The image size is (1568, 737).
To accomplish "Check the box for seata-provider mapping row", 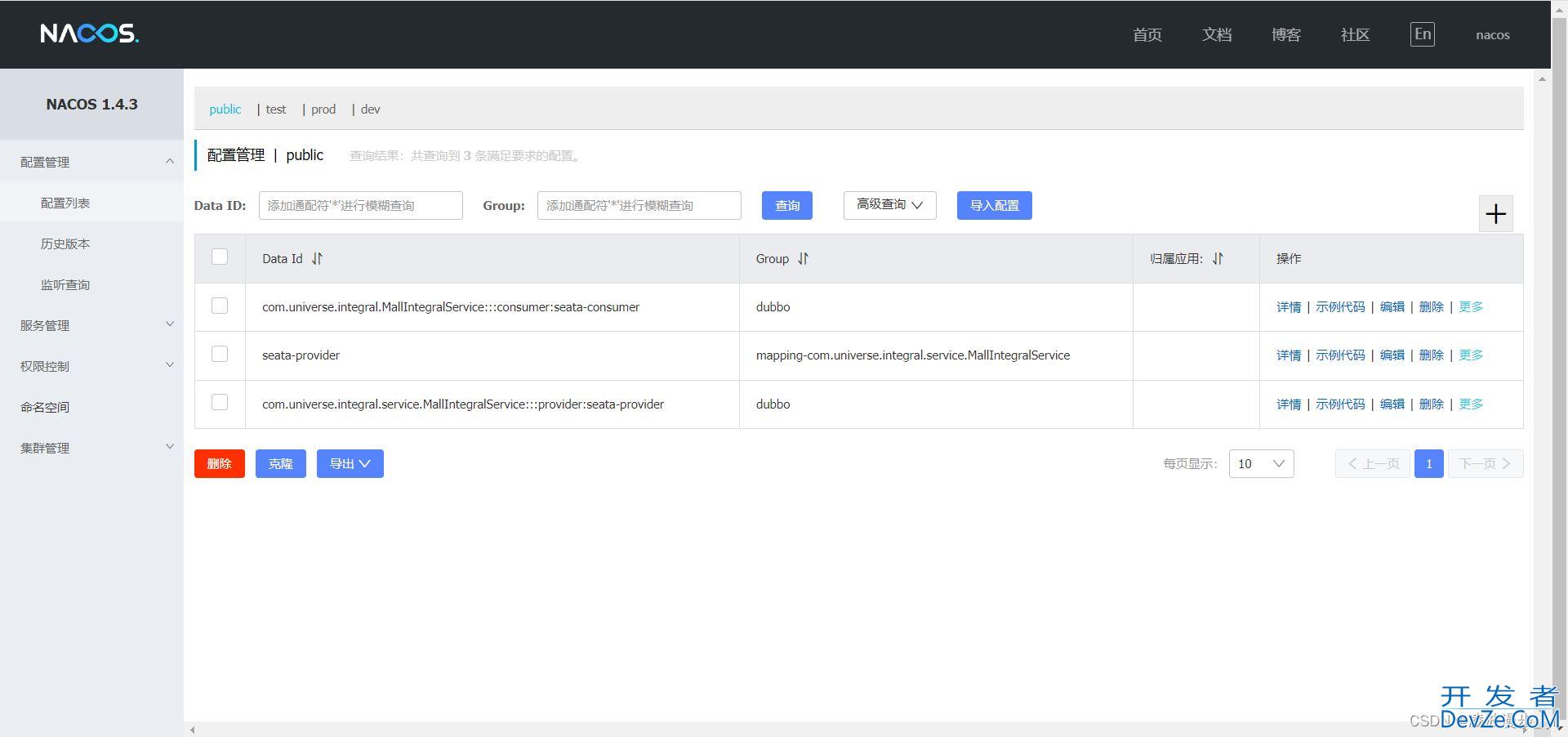I will 220,354.
